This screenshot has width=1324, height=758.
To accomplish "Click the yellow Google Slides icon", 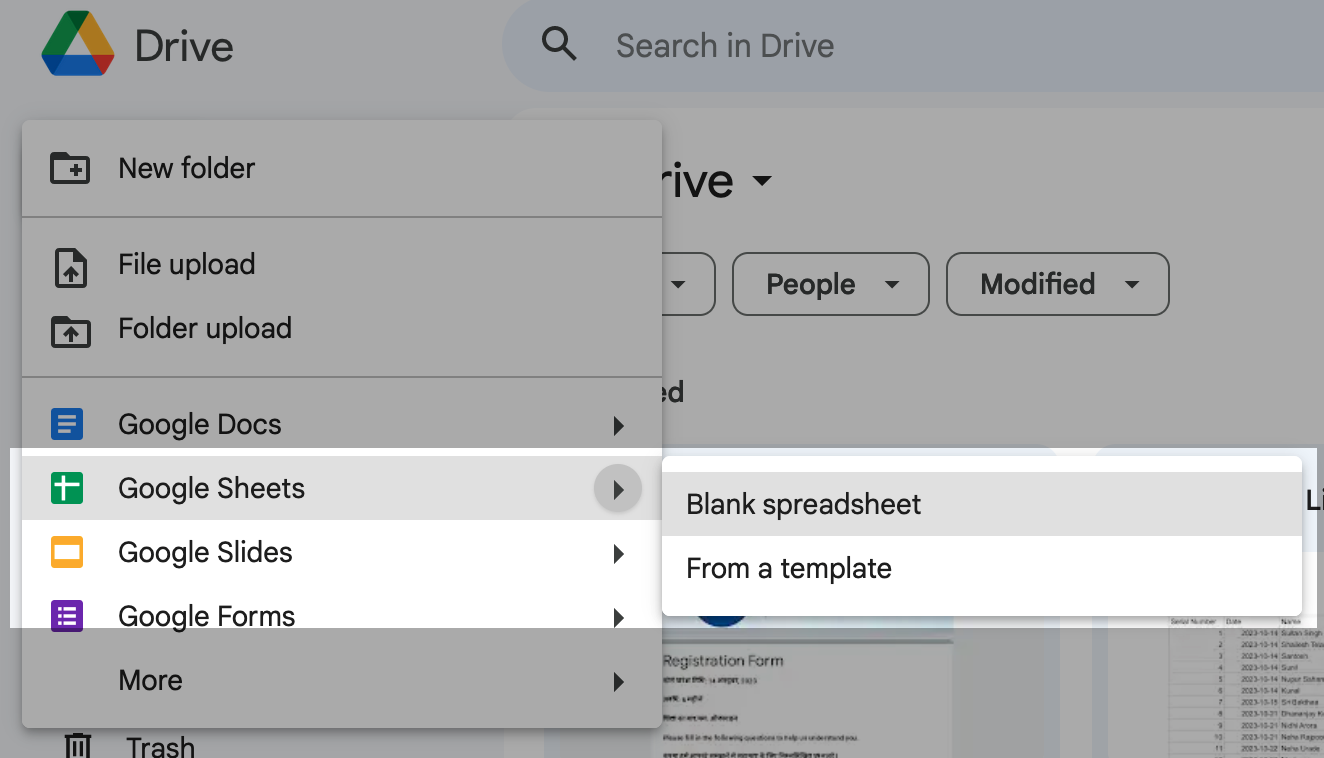I will pos(67,553).
